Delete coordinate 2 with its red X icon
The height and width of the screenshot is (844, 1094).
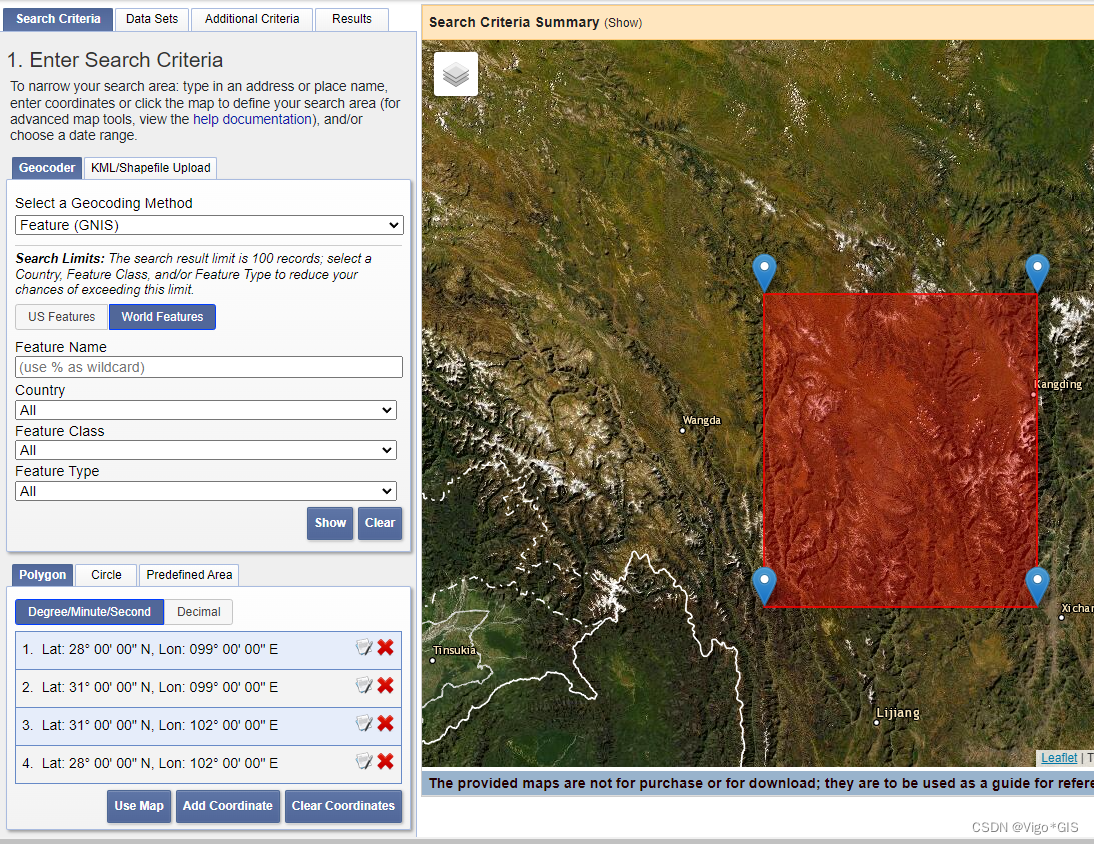385,686
